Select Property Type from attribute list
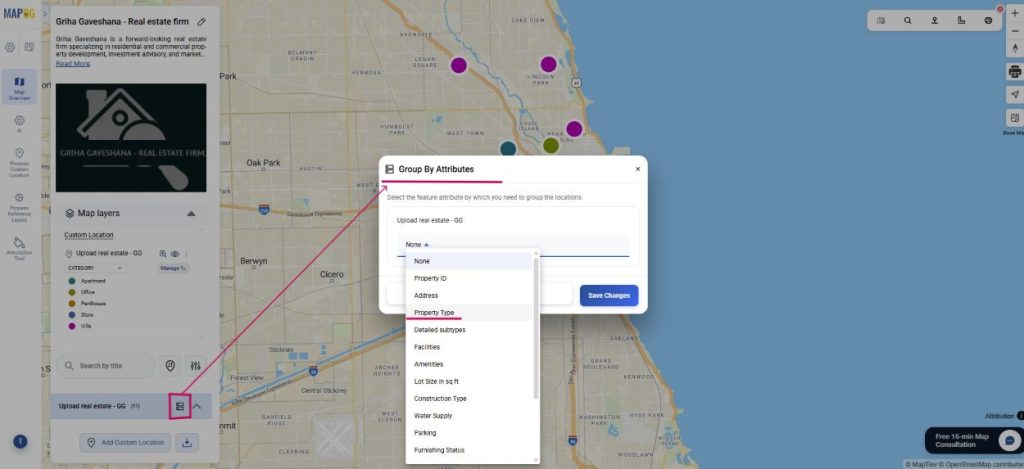This screenshot has height=469, width=1024. pyautogui.click(x=434, y=313)
